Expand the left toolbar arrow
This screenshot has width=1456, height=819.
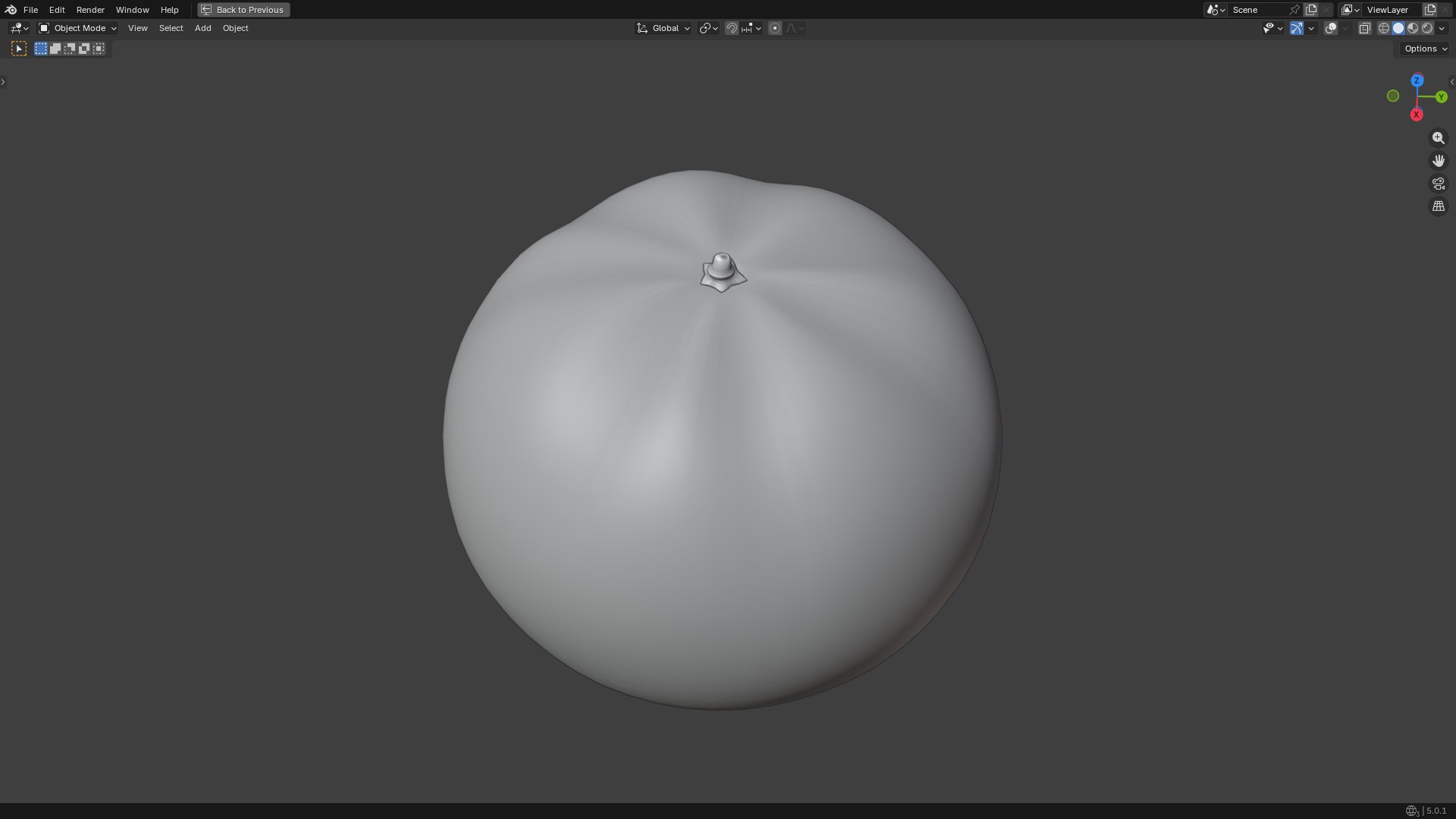click(x=3, y=81)
